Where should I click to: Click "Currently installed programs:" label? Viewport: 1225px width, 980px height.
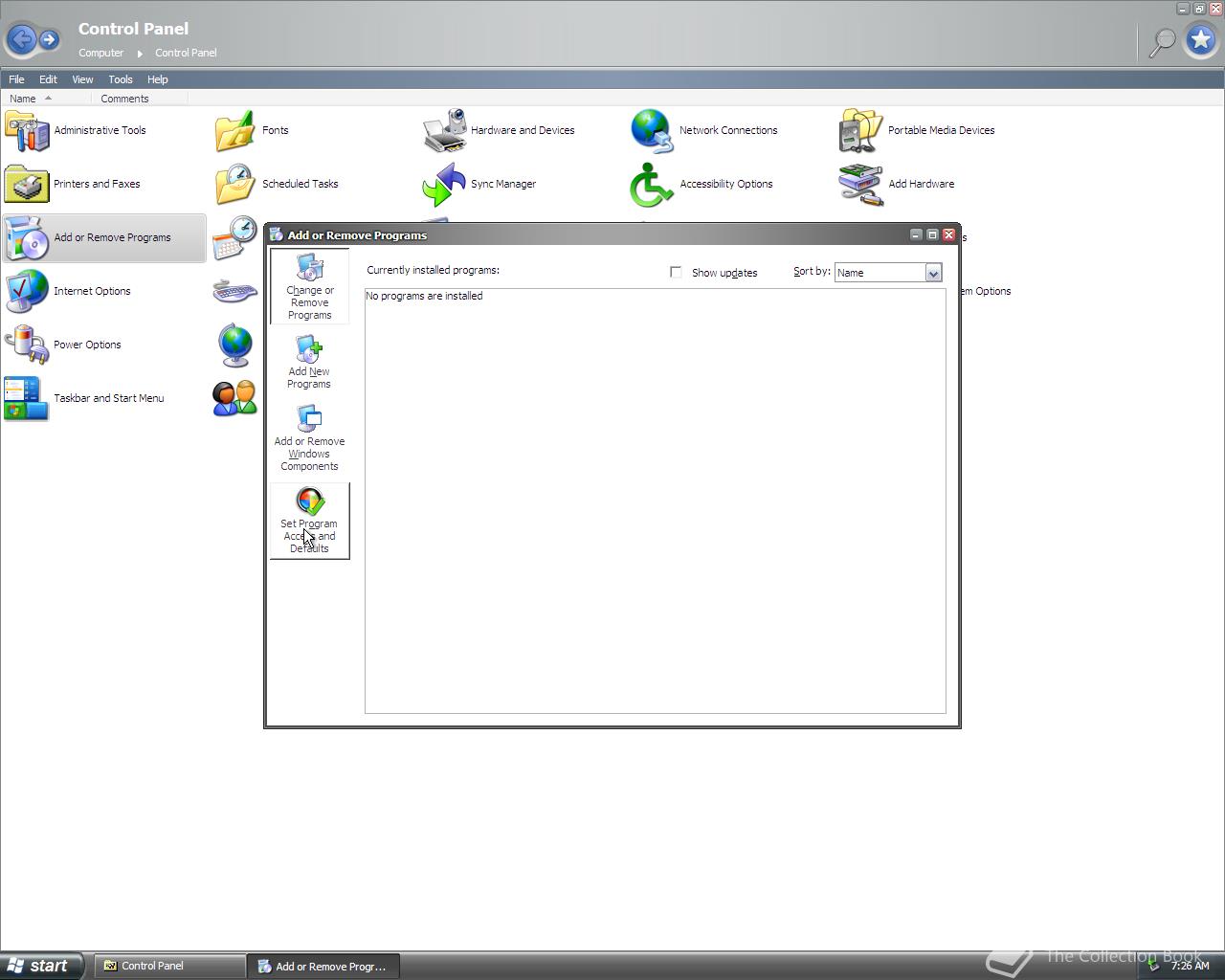[x=433, y=270]
